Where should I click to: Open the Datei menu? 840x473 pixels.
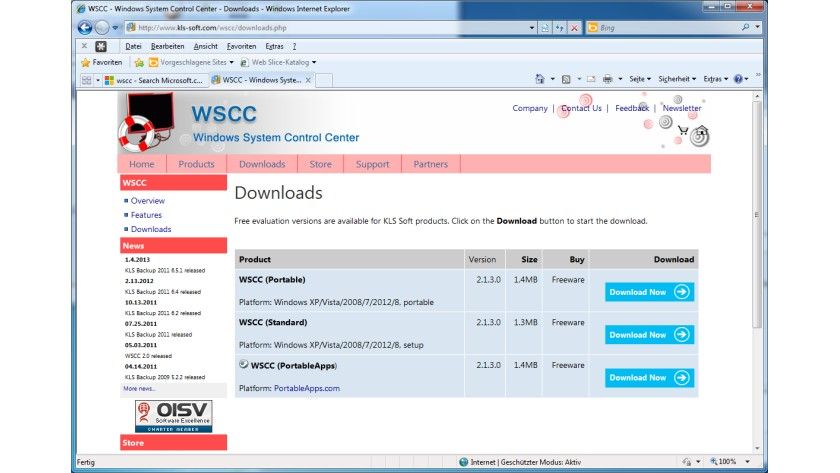pos(133,47)
